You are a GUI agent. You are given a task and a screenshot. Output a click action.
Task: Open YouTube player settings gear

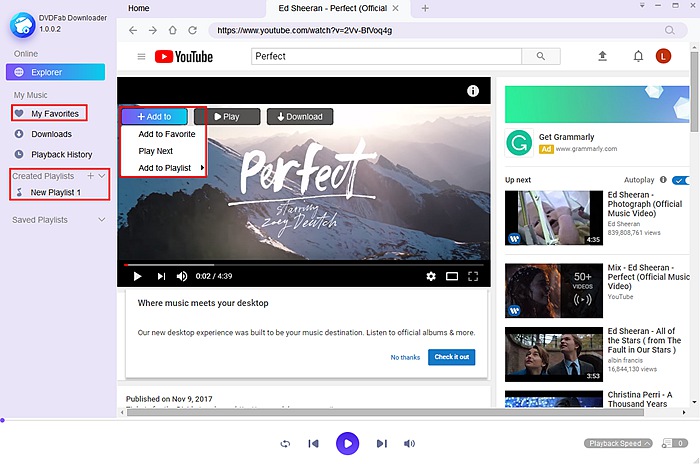coord(431,276)
